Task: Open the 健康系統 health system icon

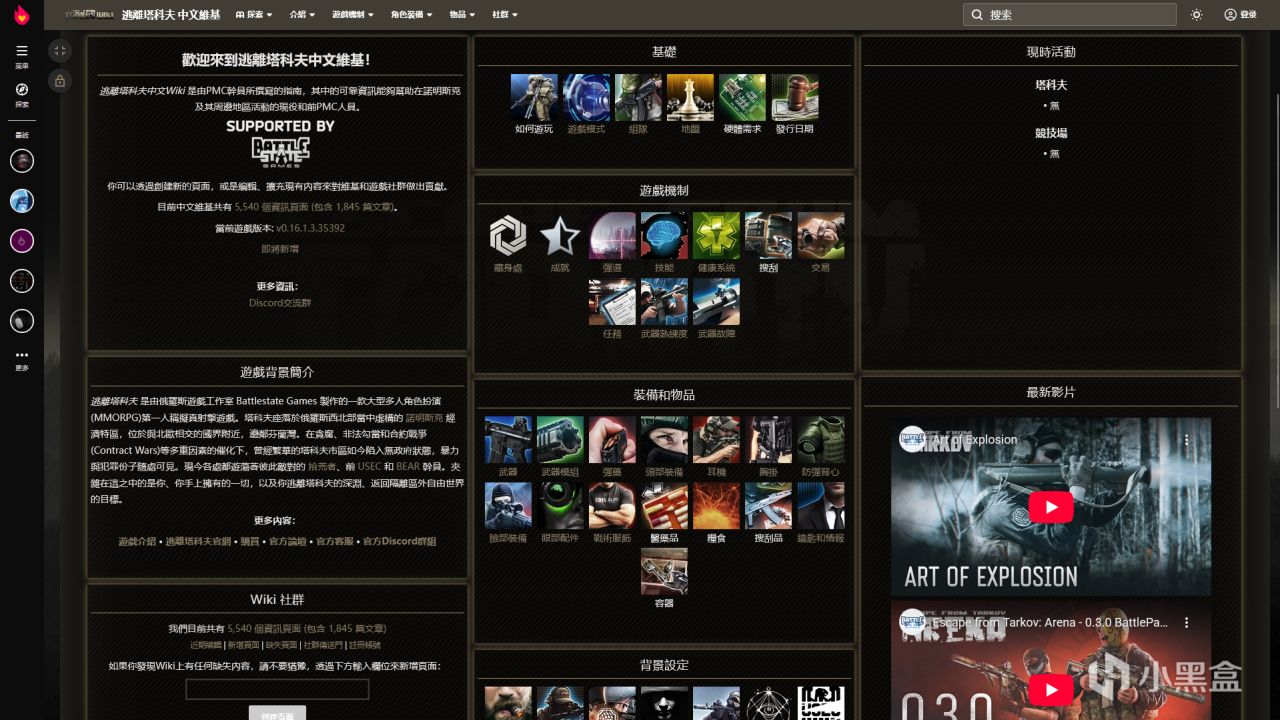Action: [716, 236]
